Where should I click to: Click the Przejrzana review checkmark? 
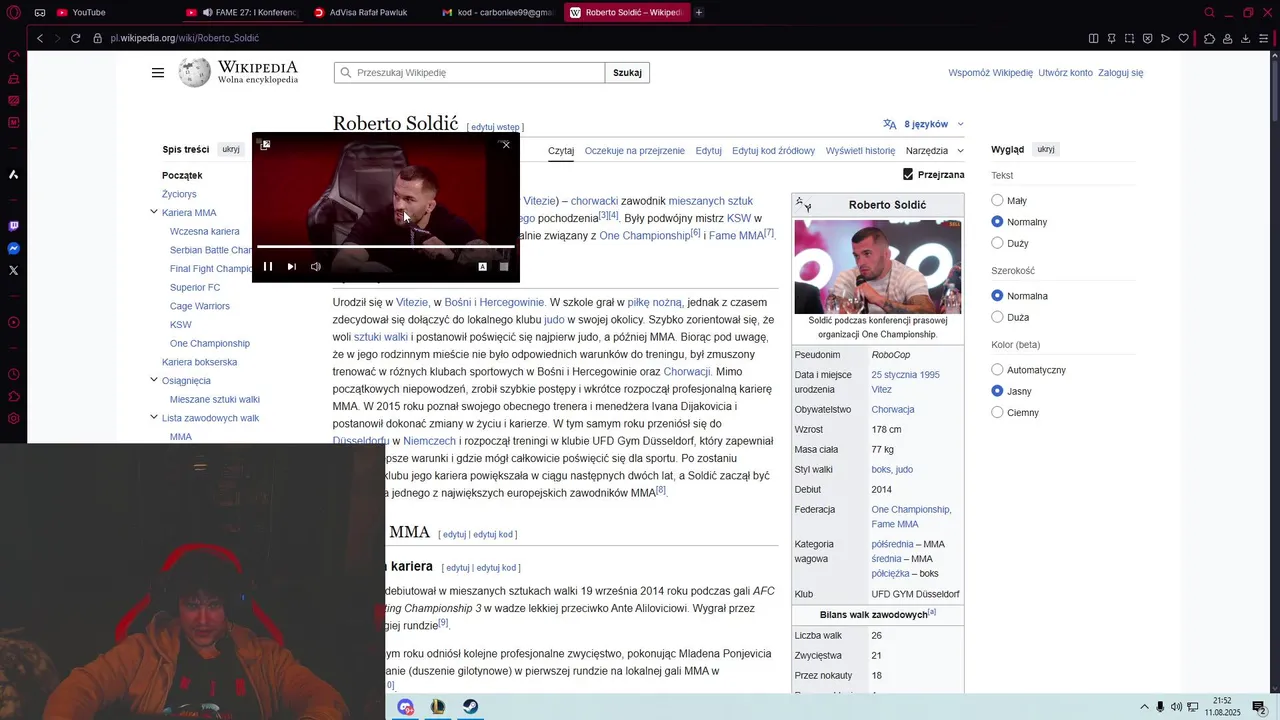[908, 174]
